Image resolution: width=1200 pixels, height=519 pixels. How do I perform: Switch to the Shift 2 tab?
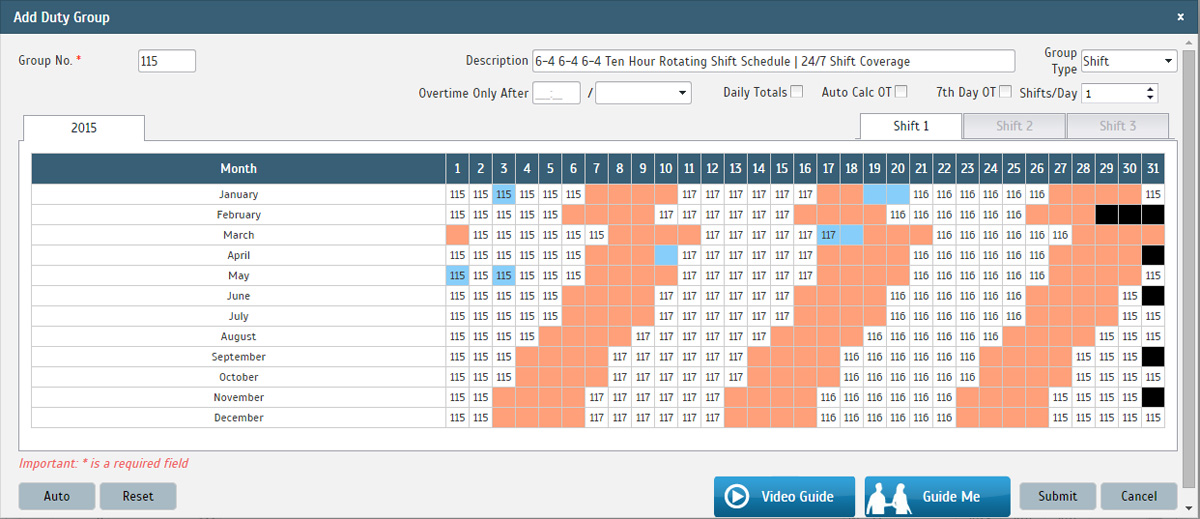click(x=1014, y=126)
